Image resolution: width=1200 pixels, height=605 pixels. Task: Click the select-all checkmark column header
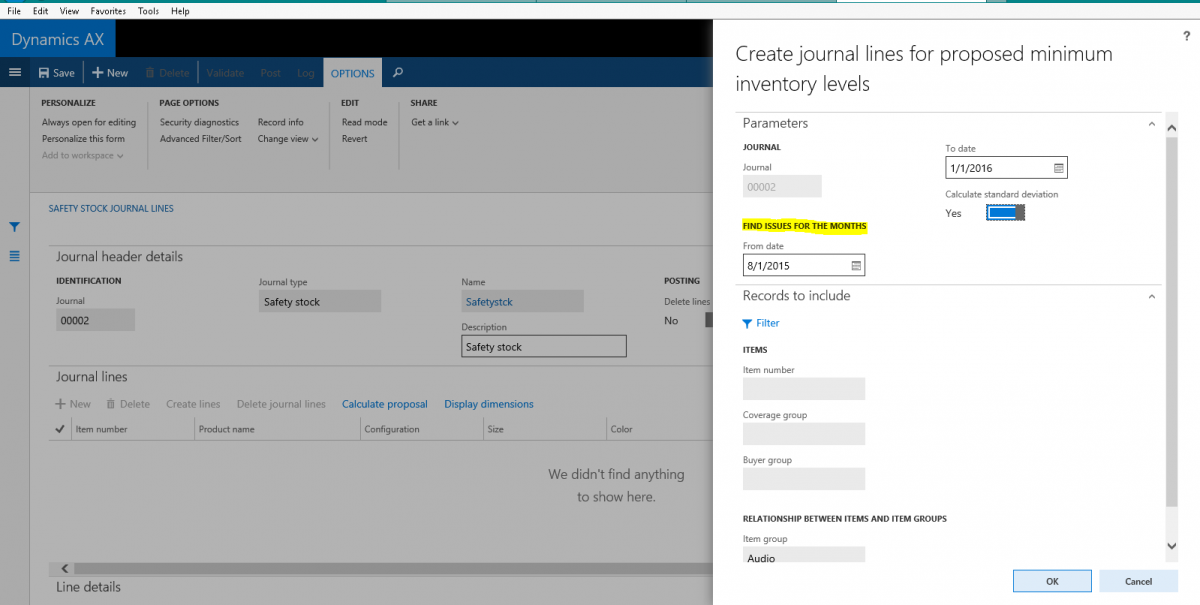pos(60,429)
